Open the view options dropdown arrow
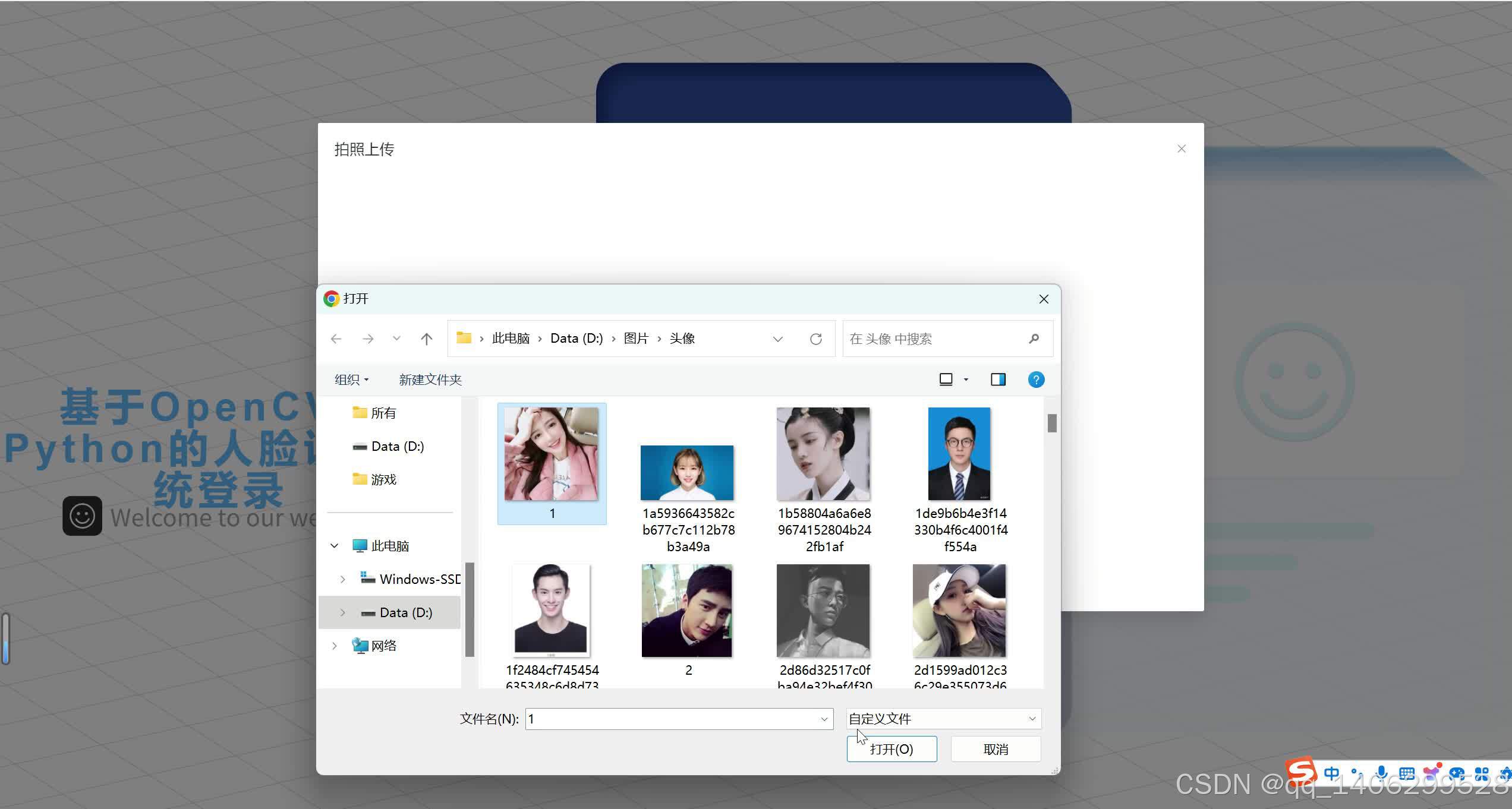Viewport: 1512px width, 809px height. click(966, 380)
